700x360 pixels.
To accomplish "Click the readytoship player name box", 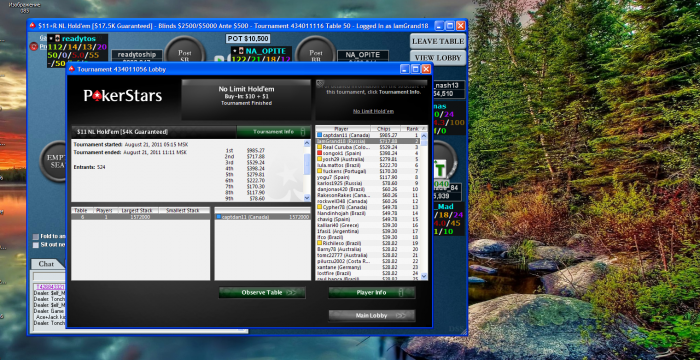I will point(137,54).
